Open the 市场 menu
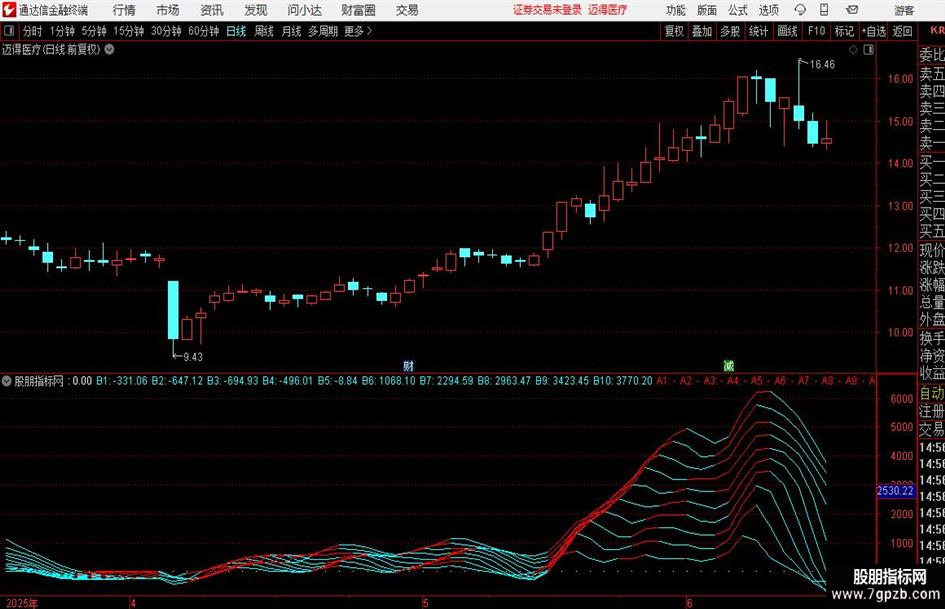 pos(168,10)
